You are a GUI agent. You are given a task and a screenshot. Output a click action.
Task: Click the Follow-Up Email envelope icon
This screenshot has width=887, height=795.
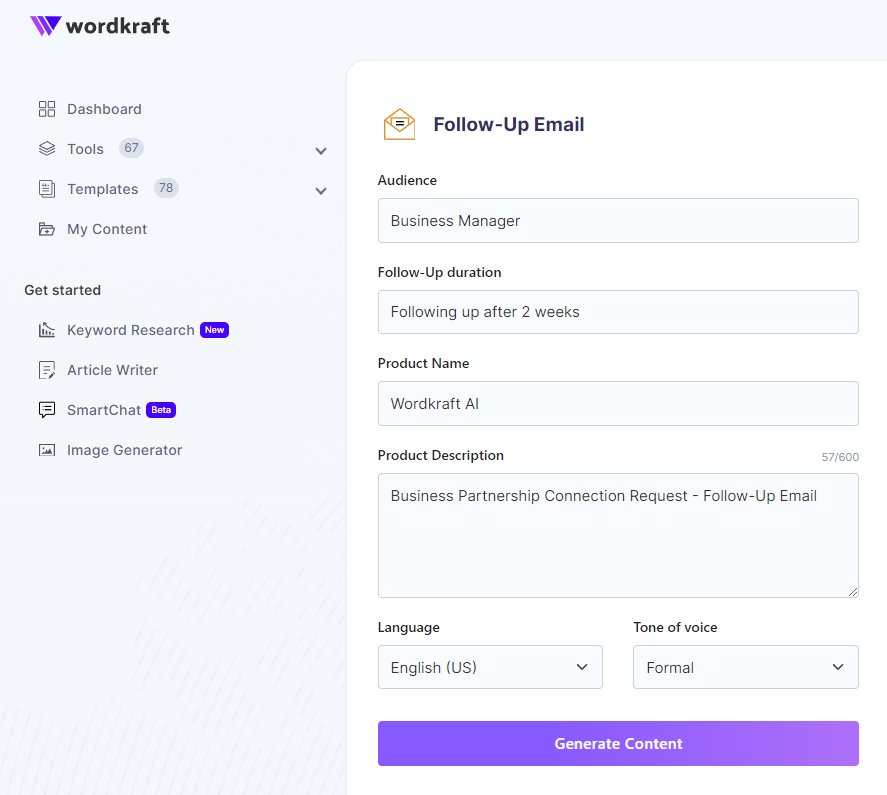[x=399, y=124]
